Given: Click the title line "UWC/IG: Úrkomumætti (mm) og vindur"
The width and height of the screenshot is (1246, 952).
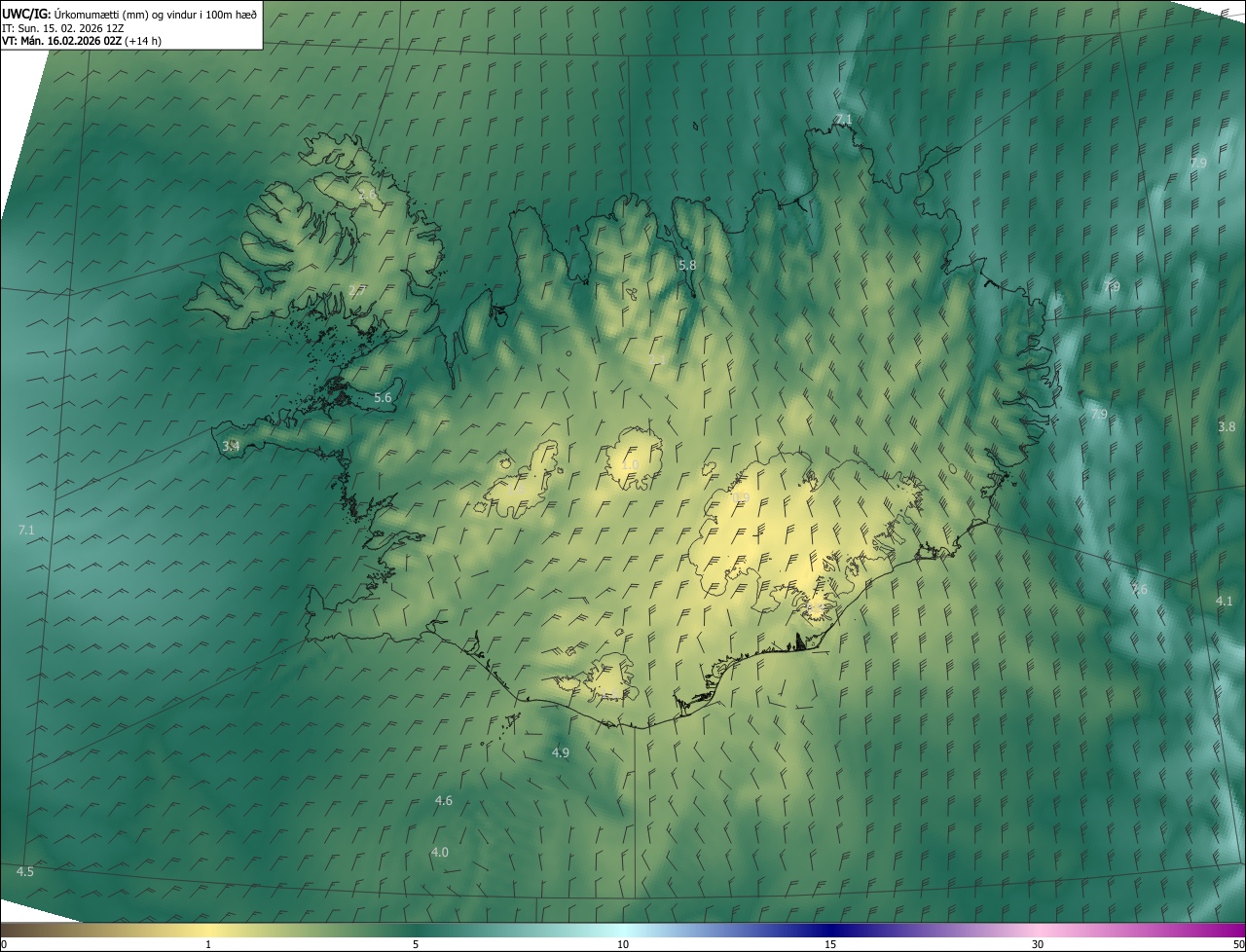Looking at the screenshot, I should coord(129,15).
